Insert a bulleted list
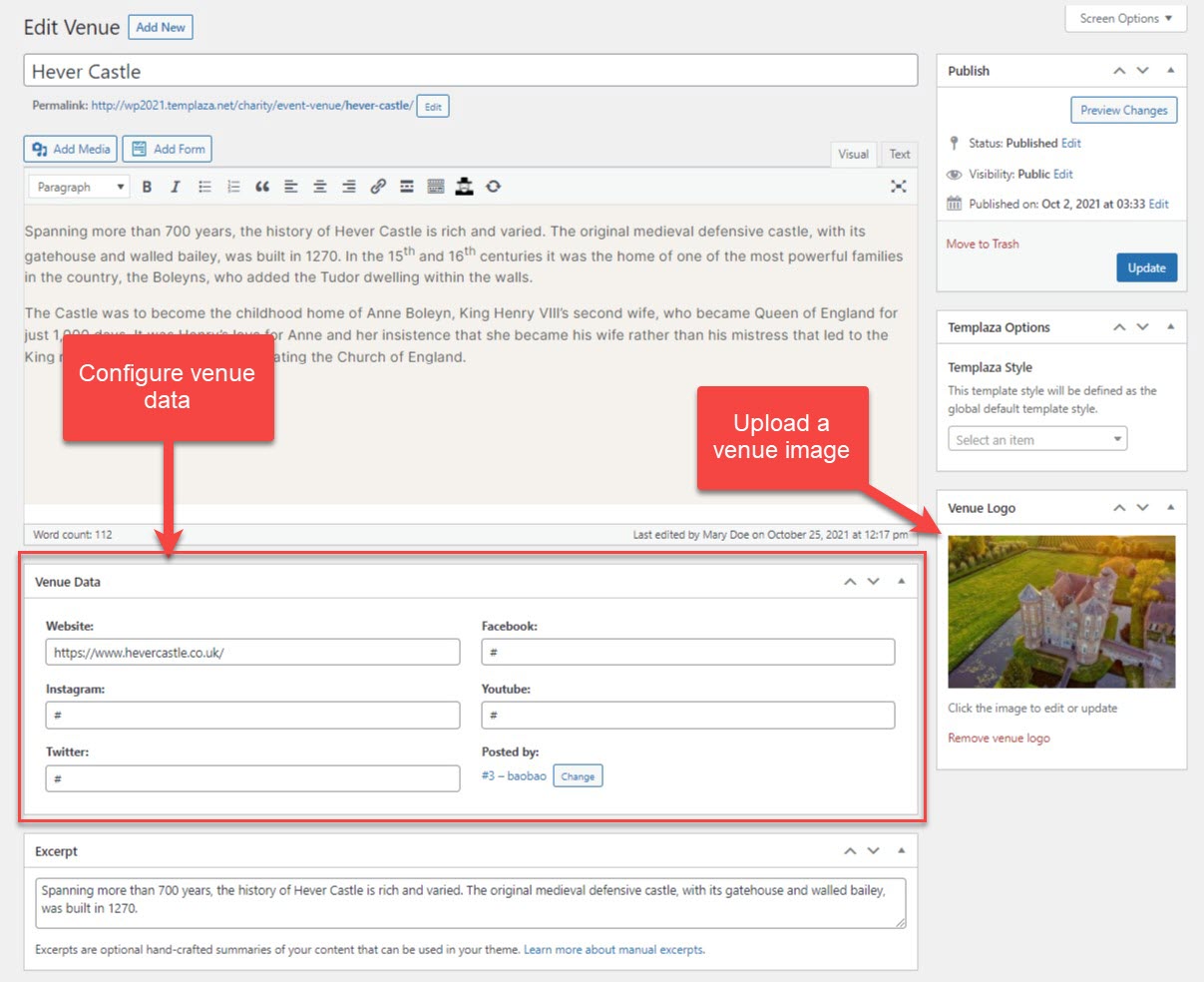 pyautogui.click(x=204, y=187)
